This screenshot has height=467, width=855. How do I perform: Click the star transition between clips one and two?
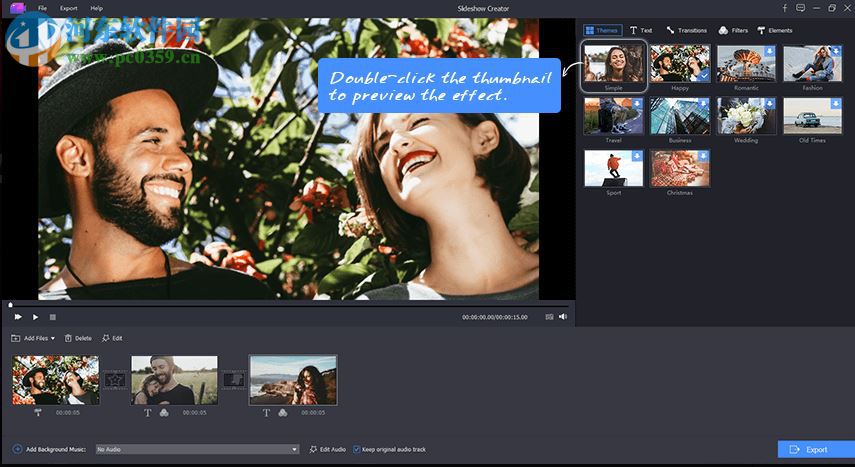[115, 380]
